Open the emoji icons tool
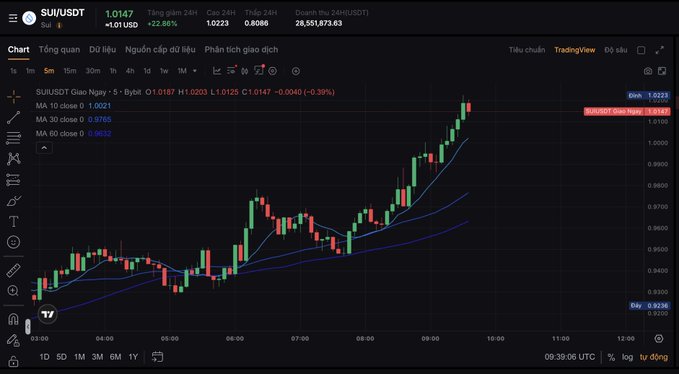 13,242
